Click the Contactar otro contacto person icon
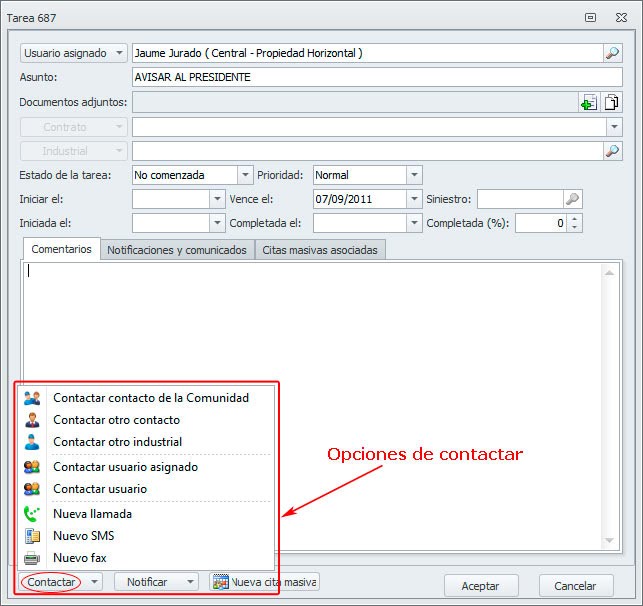 tap(32, 420)
